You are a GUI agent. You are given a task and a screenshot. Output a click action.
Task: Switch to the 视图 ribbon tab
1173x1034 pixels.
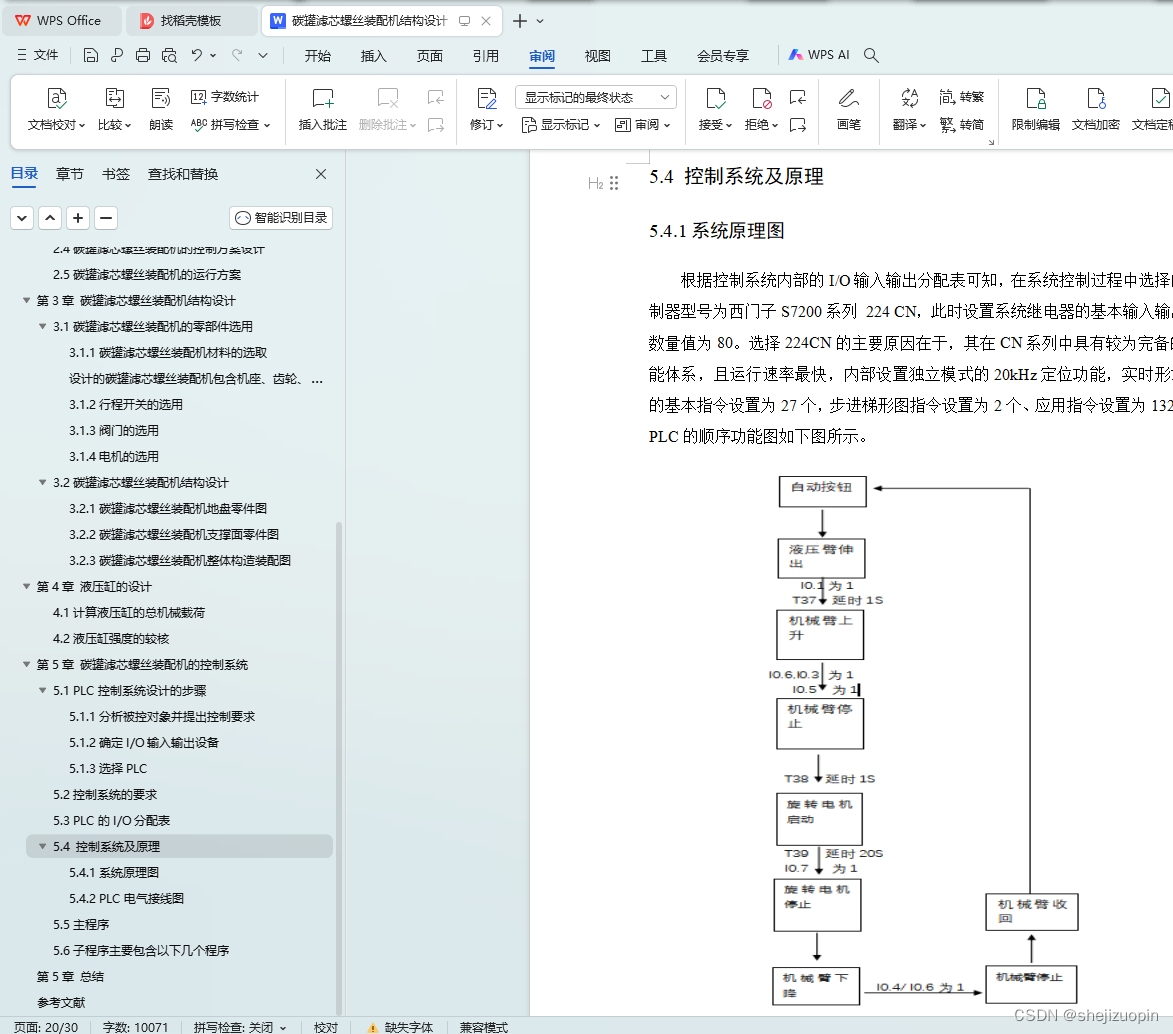tap(597, 55)
